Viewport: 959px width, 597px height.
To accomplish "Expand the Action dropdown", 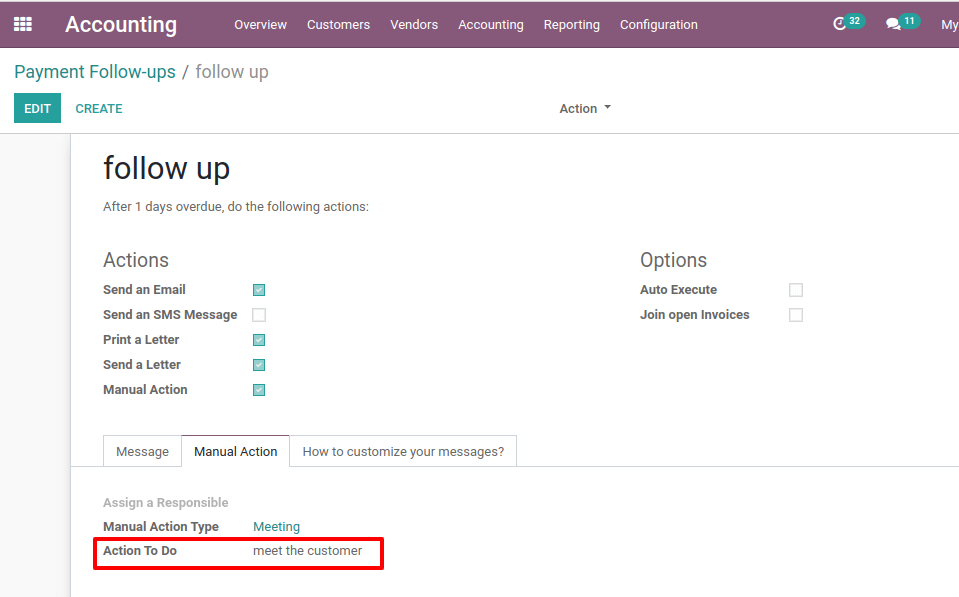I will (x=585, y=108).
